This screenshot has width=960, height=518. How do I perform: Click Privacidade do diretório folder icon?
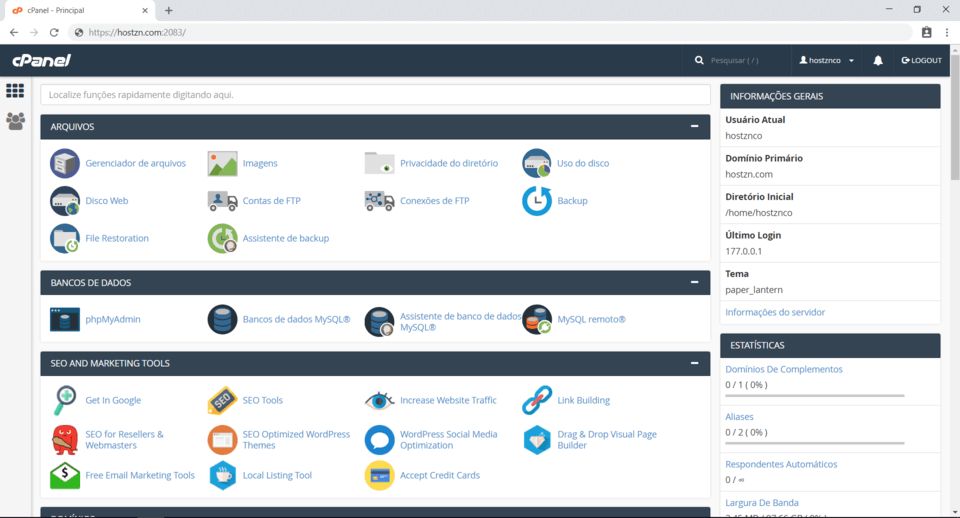point(380,163)
